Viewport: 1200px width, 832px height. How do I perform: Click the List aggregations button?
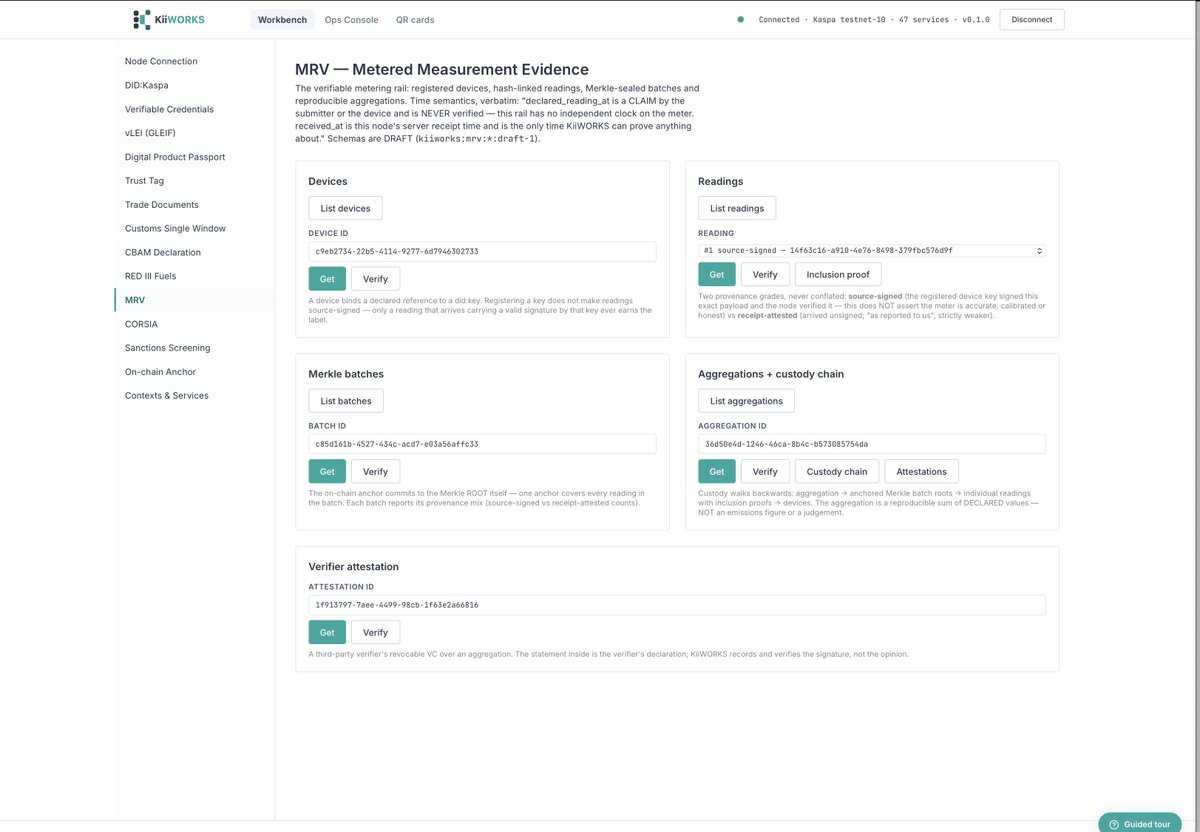(746, 401)
